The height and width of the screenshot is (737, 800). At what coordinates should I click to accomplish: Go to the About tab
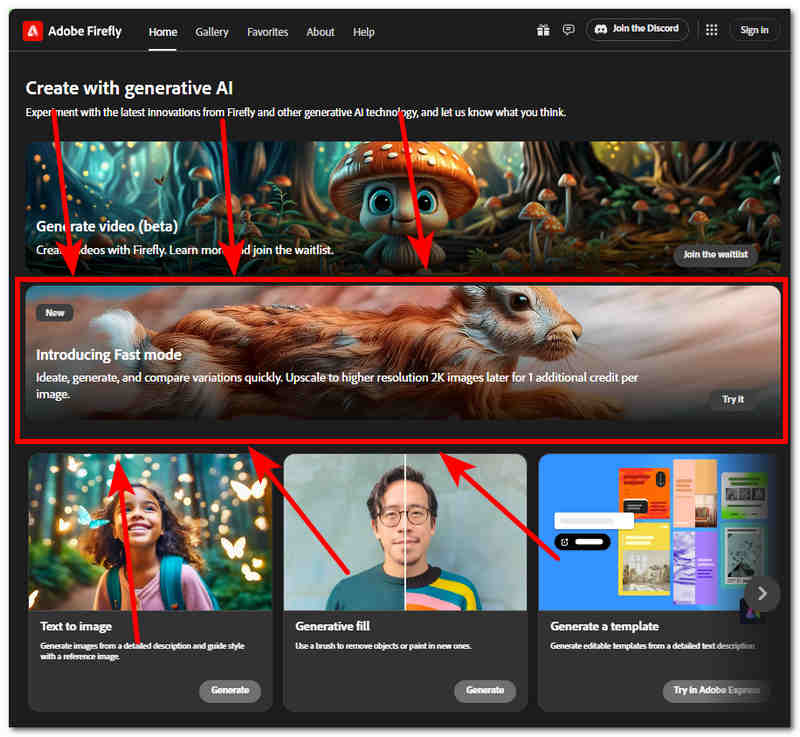pos(320,32)
